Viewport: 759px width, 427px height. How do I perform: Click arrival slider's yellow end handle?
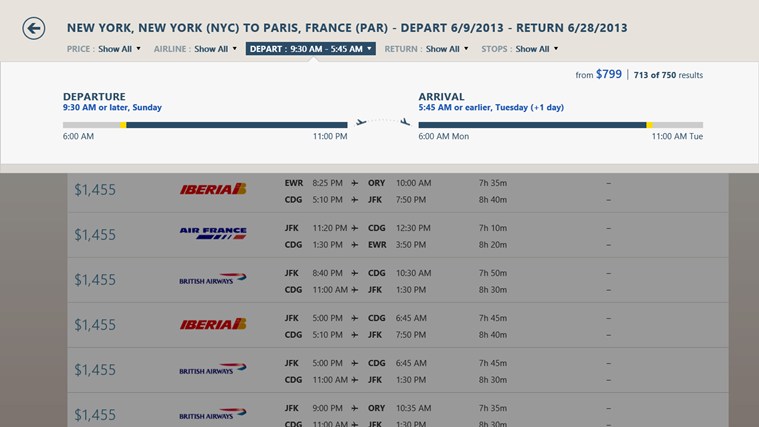pos(650,125)
